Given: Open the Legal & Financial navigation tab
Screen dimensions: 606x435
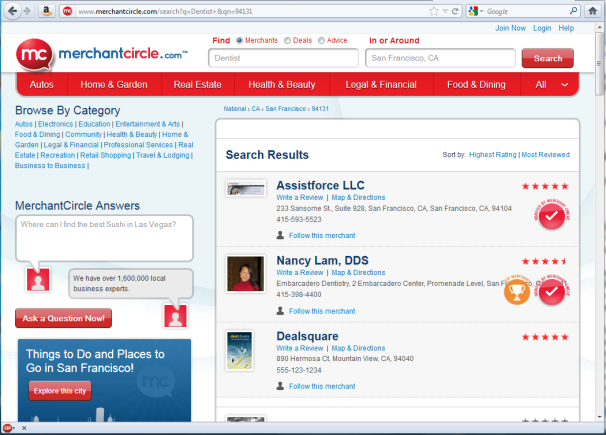Looking at the screenshot, I should click(381, 85).
